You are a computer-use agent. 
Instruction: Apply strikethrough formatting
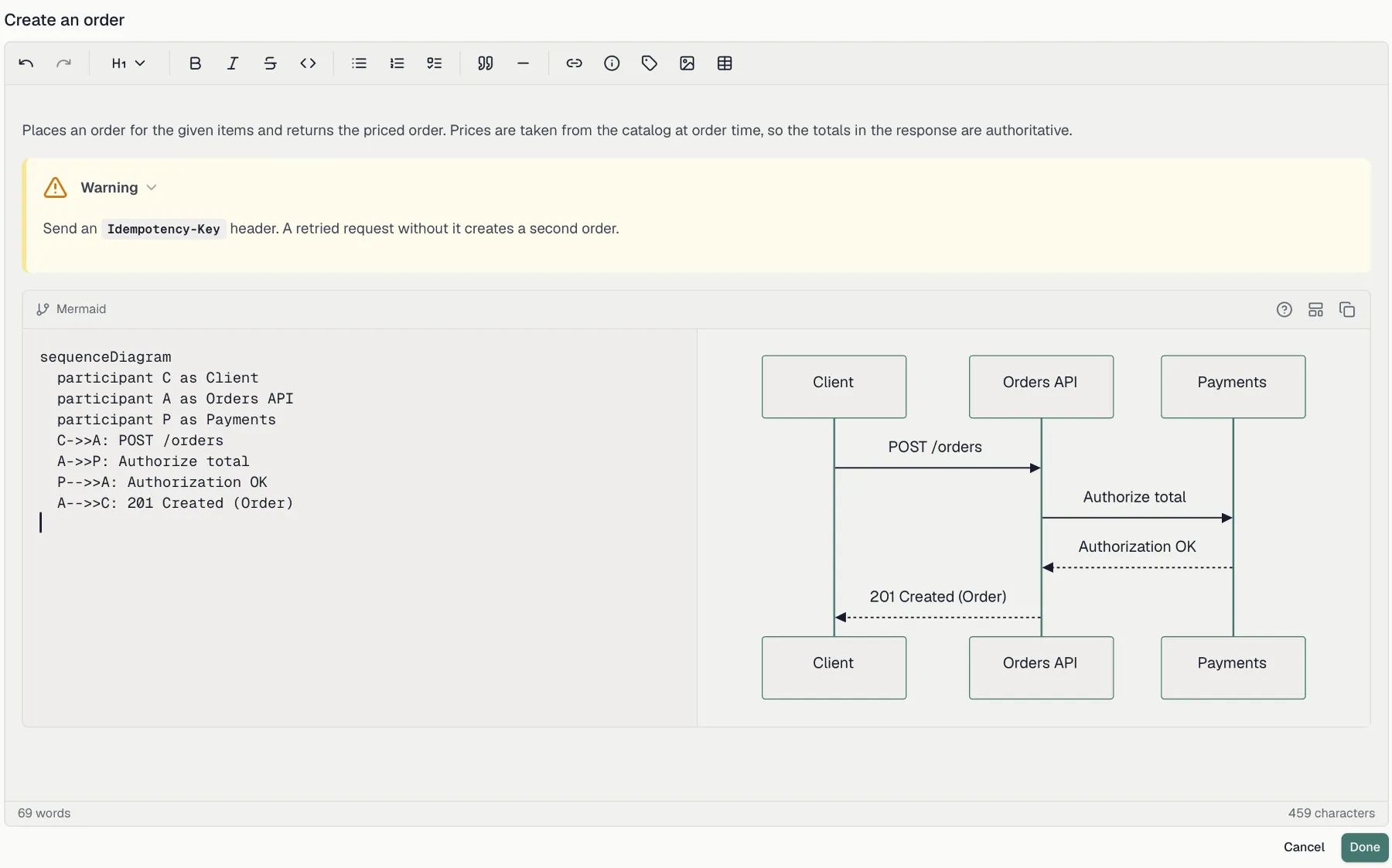point(270,63)
